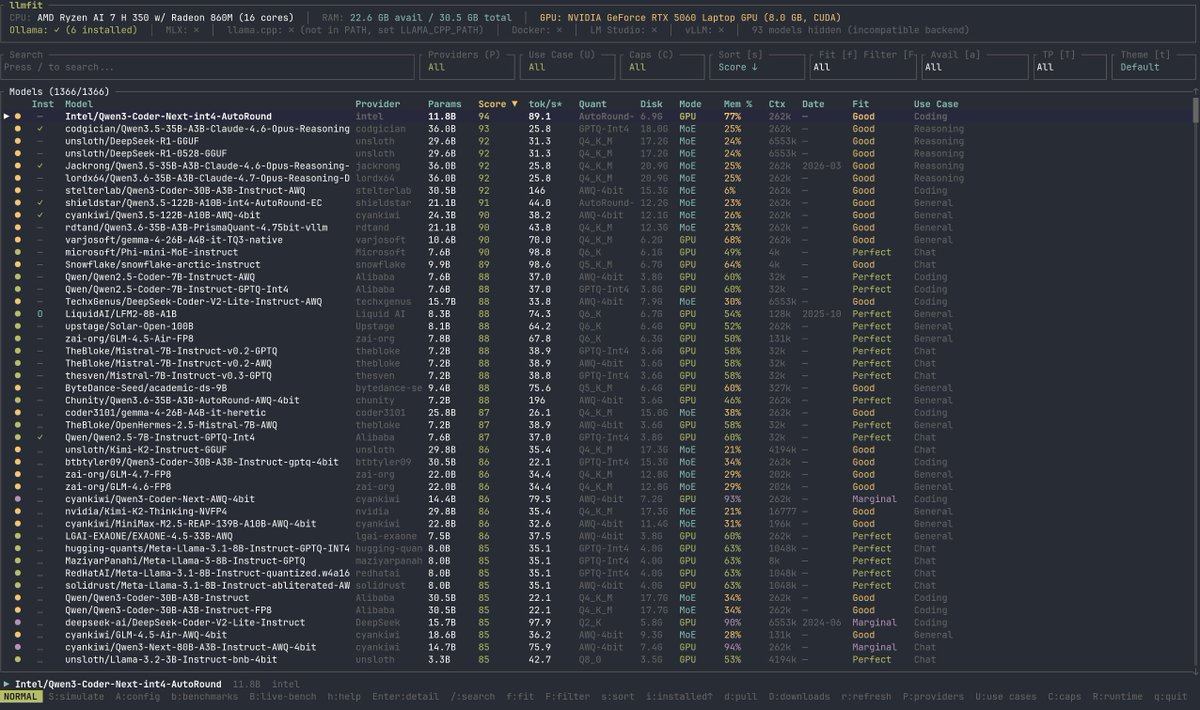The width and height of the screenshot is (1200, 710).
Task: Click the Params column header
Action: click(x=444, y=104)
